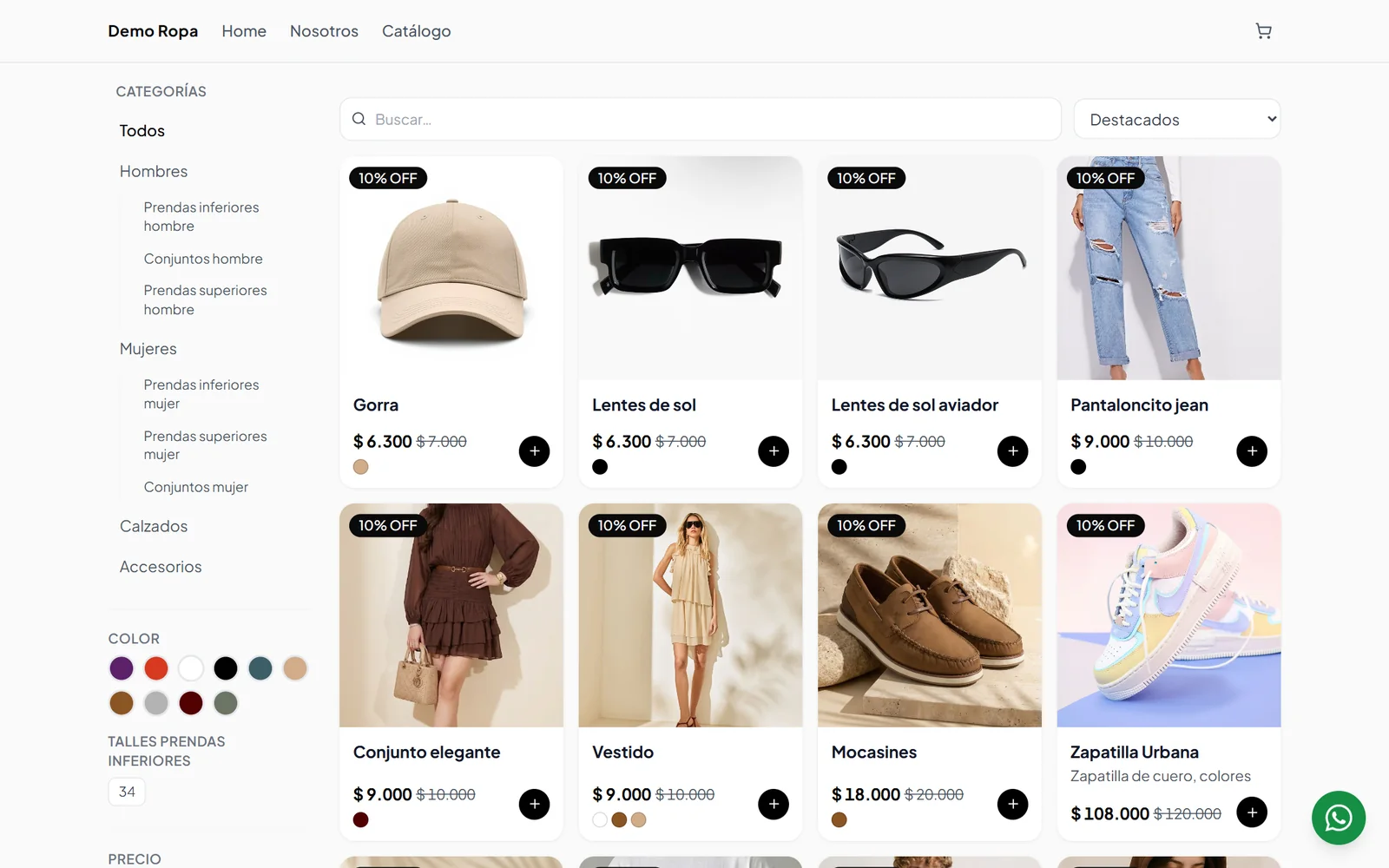Image resolution: width=1389 pixels, height=868 pixels.
Task: Filter by purple color swatch
Action: (122, 668)
